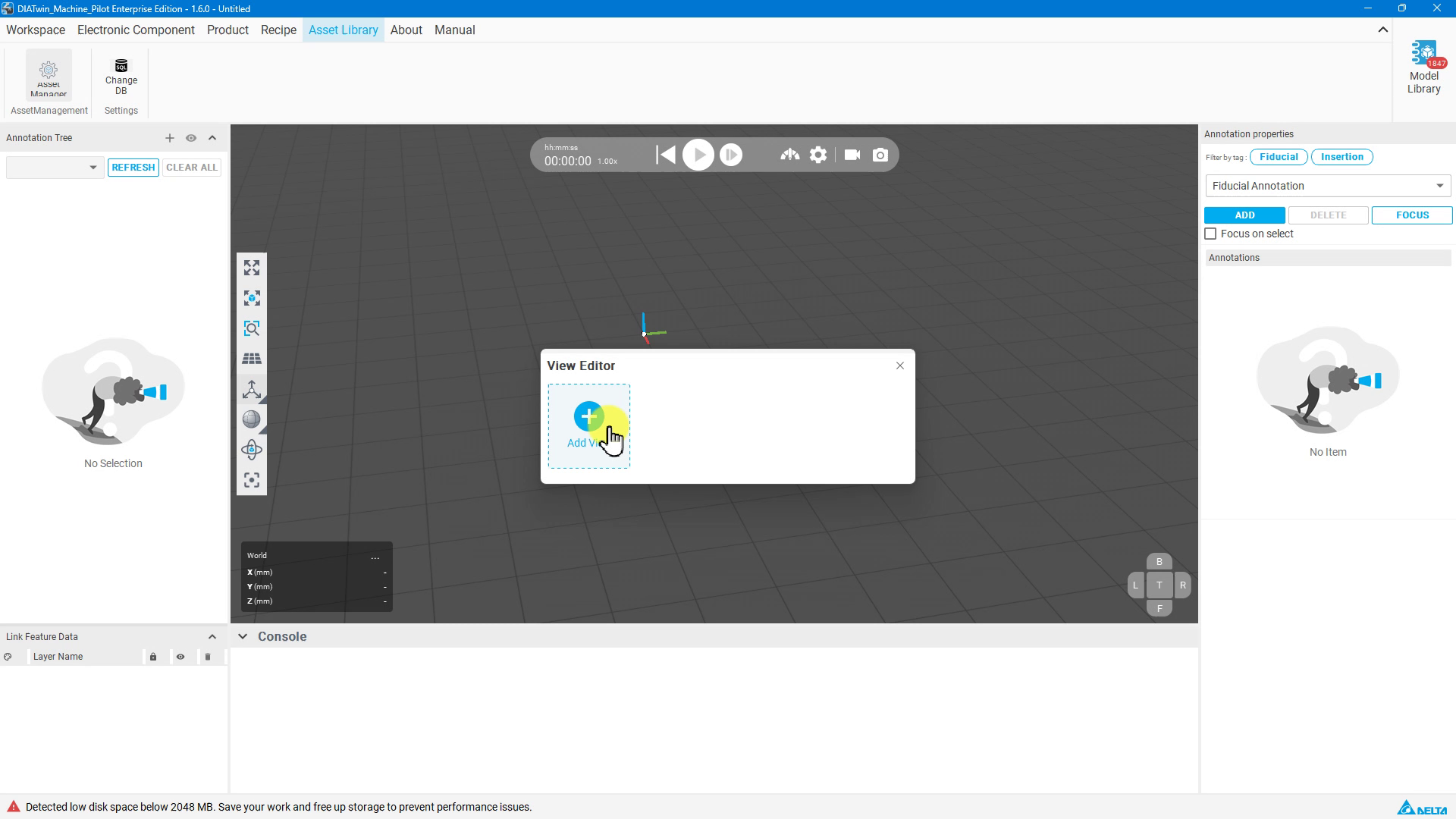Select the Asset Library tab

pyautogui.click(x=343, y=30)
